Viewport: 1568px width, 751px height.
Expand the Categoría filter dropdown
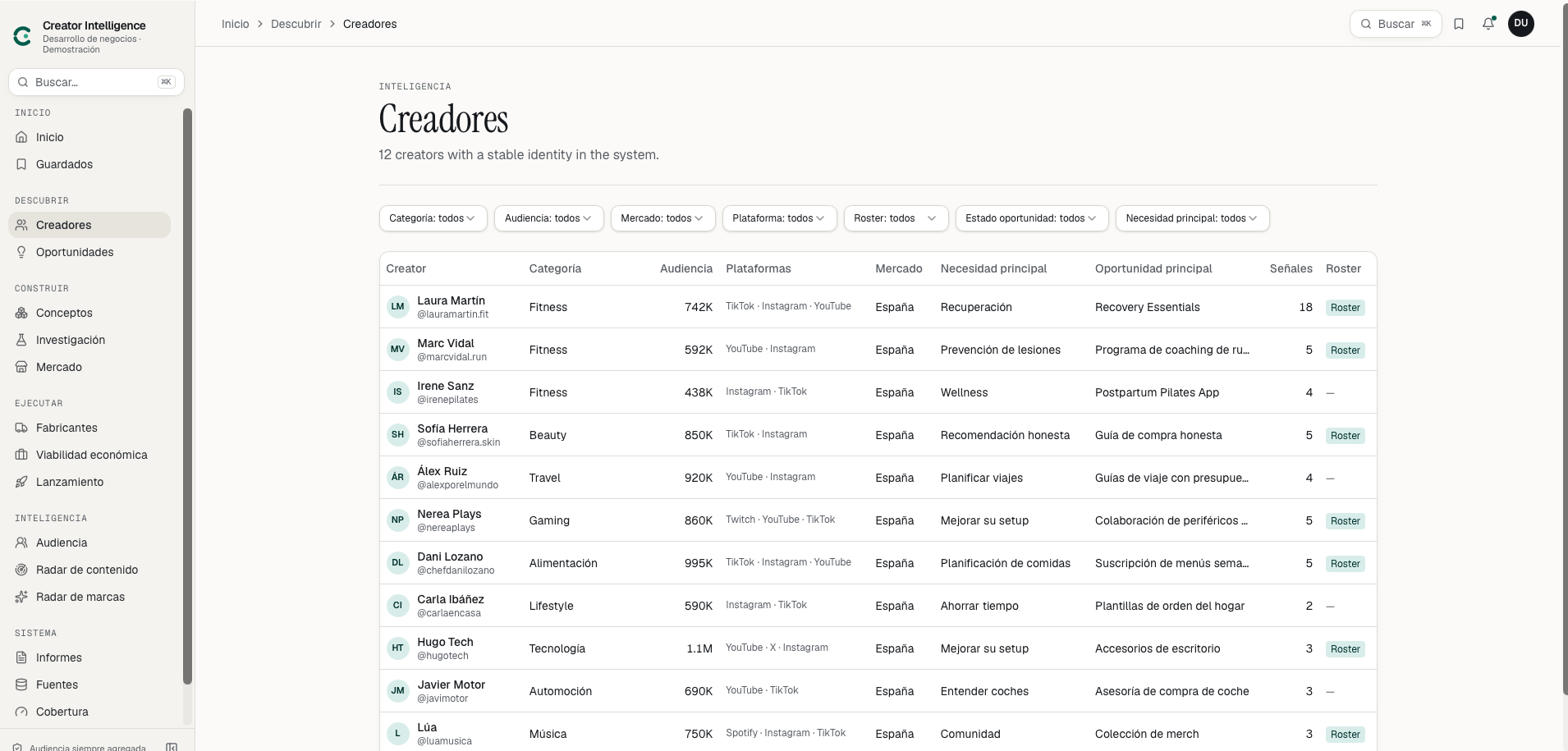click(x=433, y=218)
